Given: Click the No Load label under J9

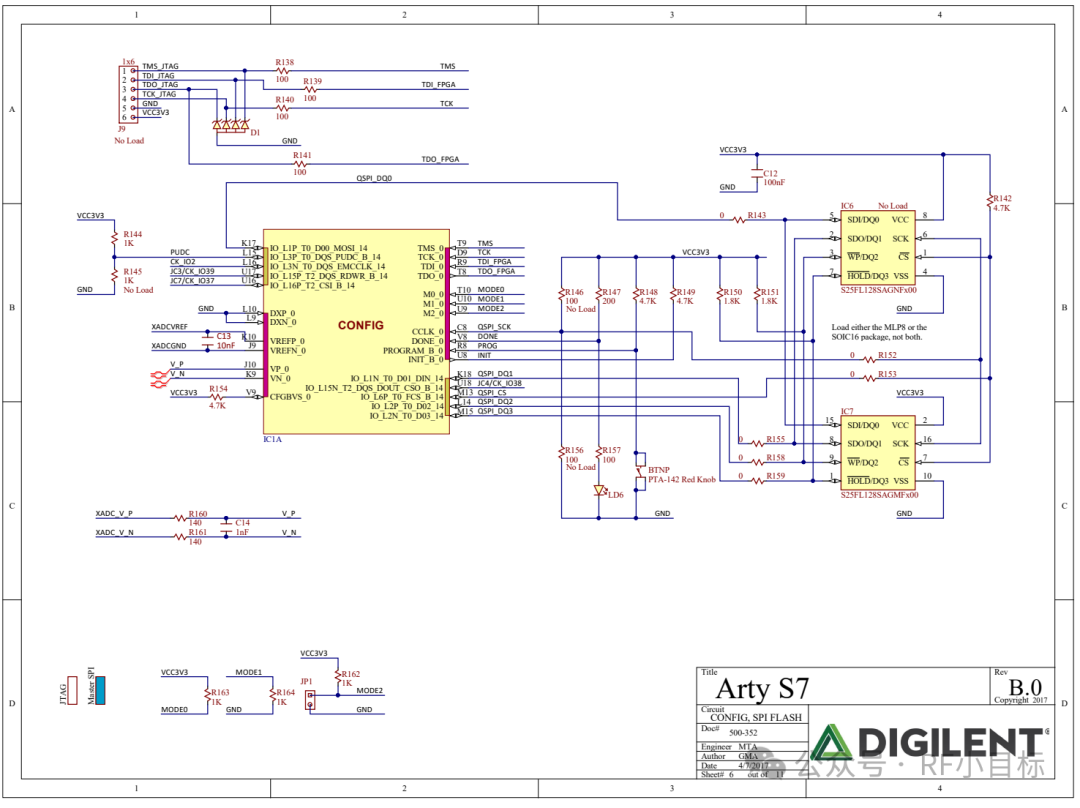Looking at the screenshot, I should pyautogui.click(x=129, y=141).
